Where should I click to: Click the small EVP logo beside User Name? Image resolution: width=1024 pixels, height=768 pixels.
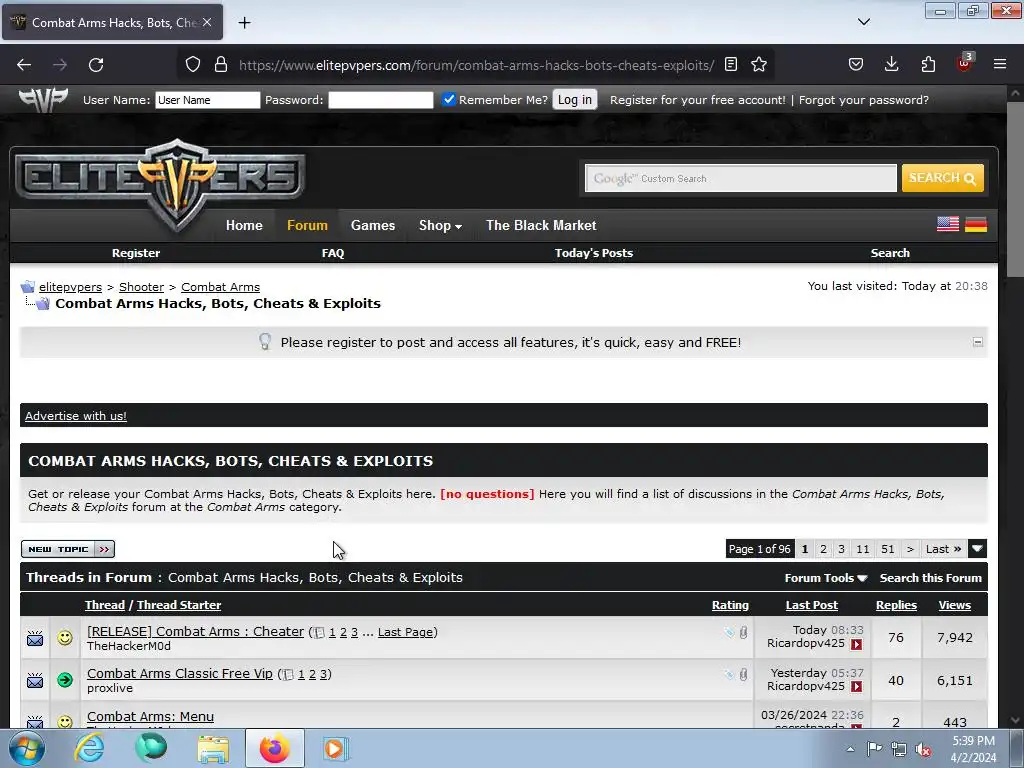point(43,100)
